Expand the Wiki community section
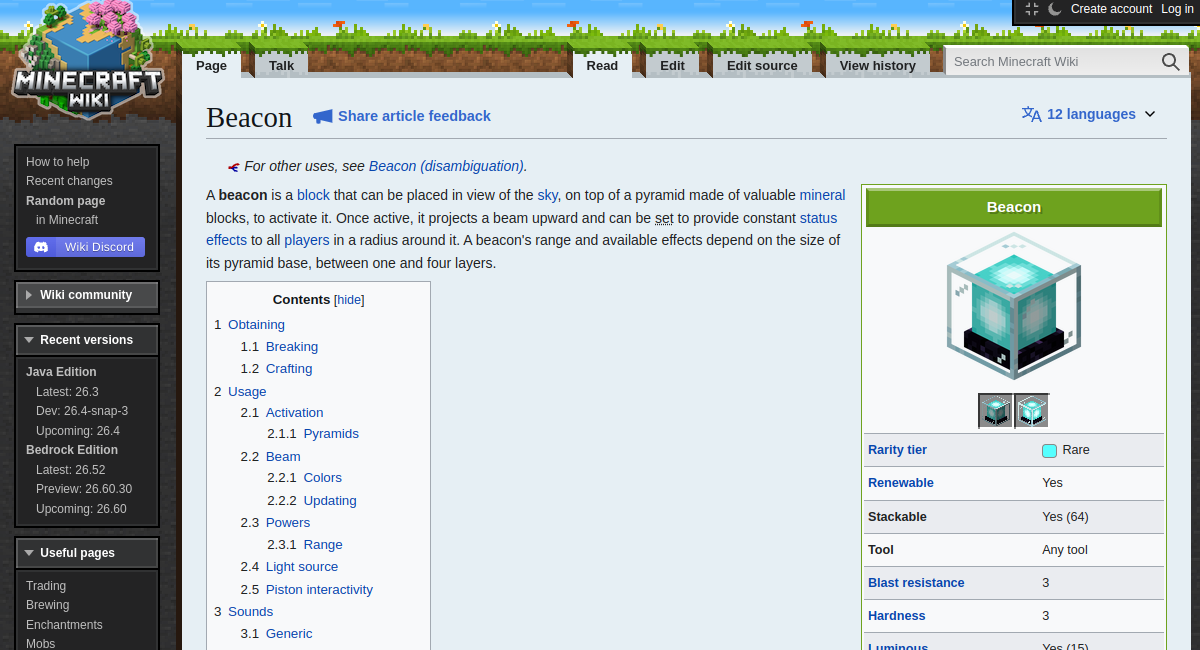This screenshot has height=650, width=1200. coord(87,295)
